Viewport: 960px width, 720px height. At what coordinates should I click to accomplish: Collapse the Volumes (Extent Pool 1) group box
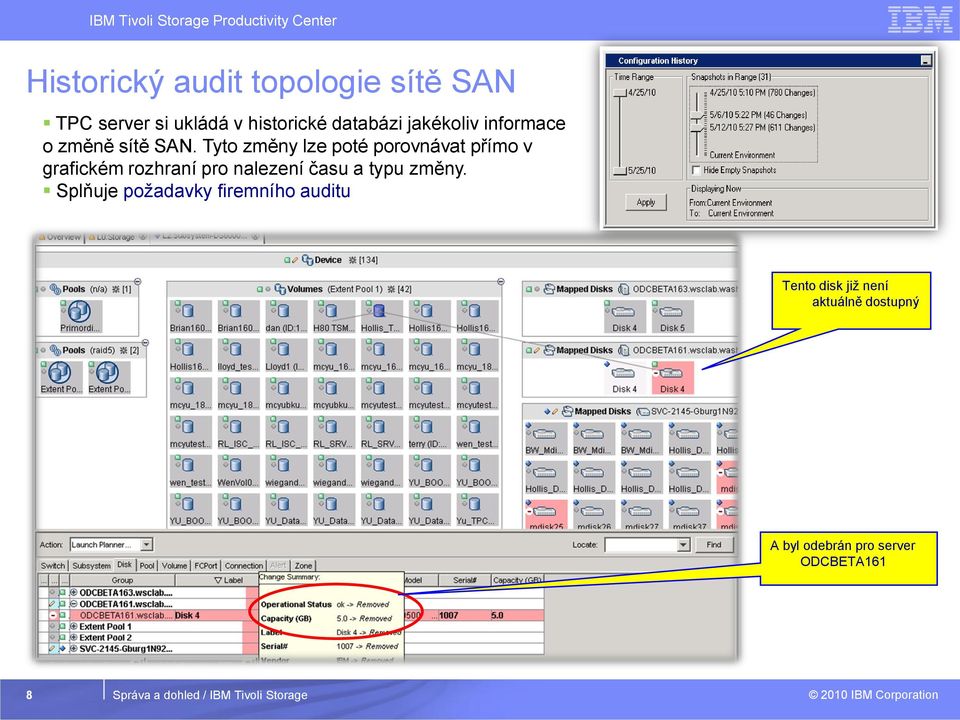[501, 282]
